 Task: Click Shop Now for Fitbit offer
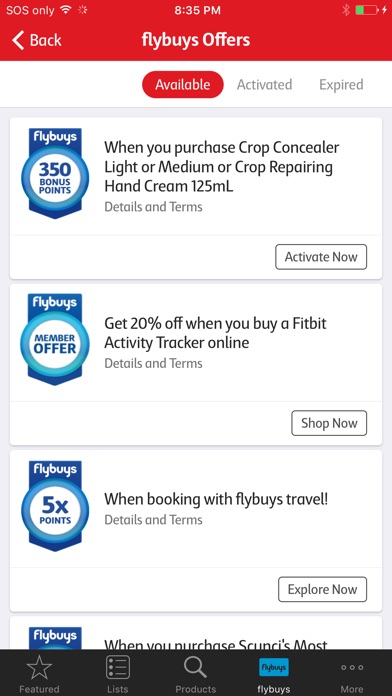[x=329, y=423]
